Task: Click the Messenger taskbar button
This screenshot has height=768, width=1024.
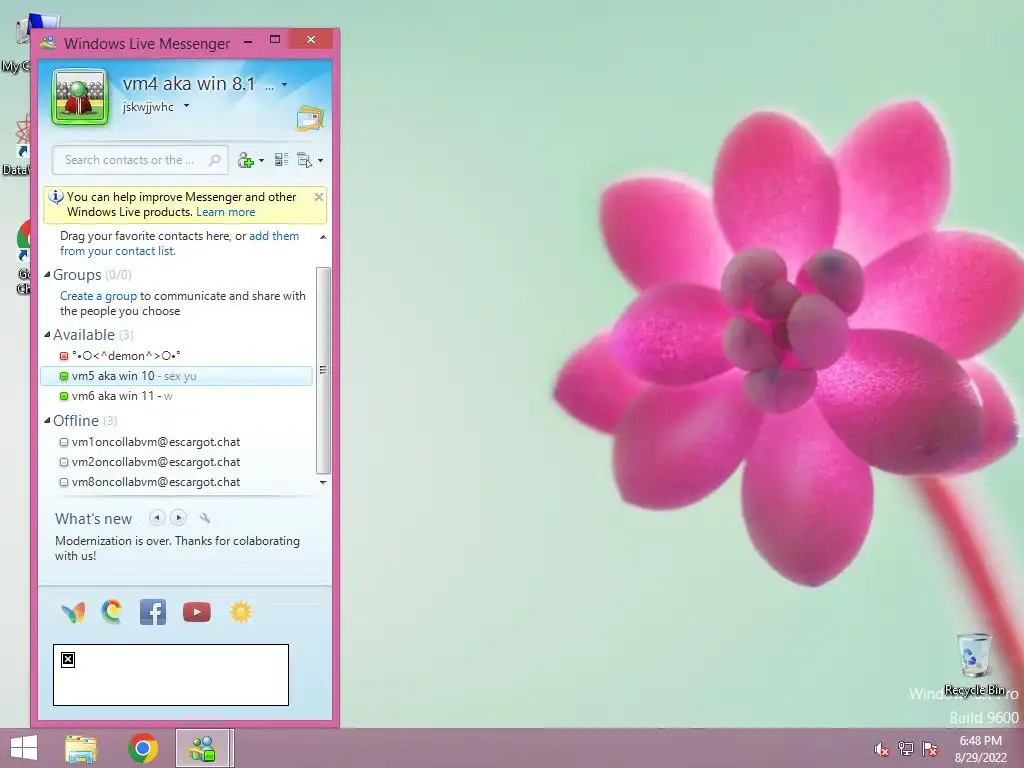Action: pos(202,748)
